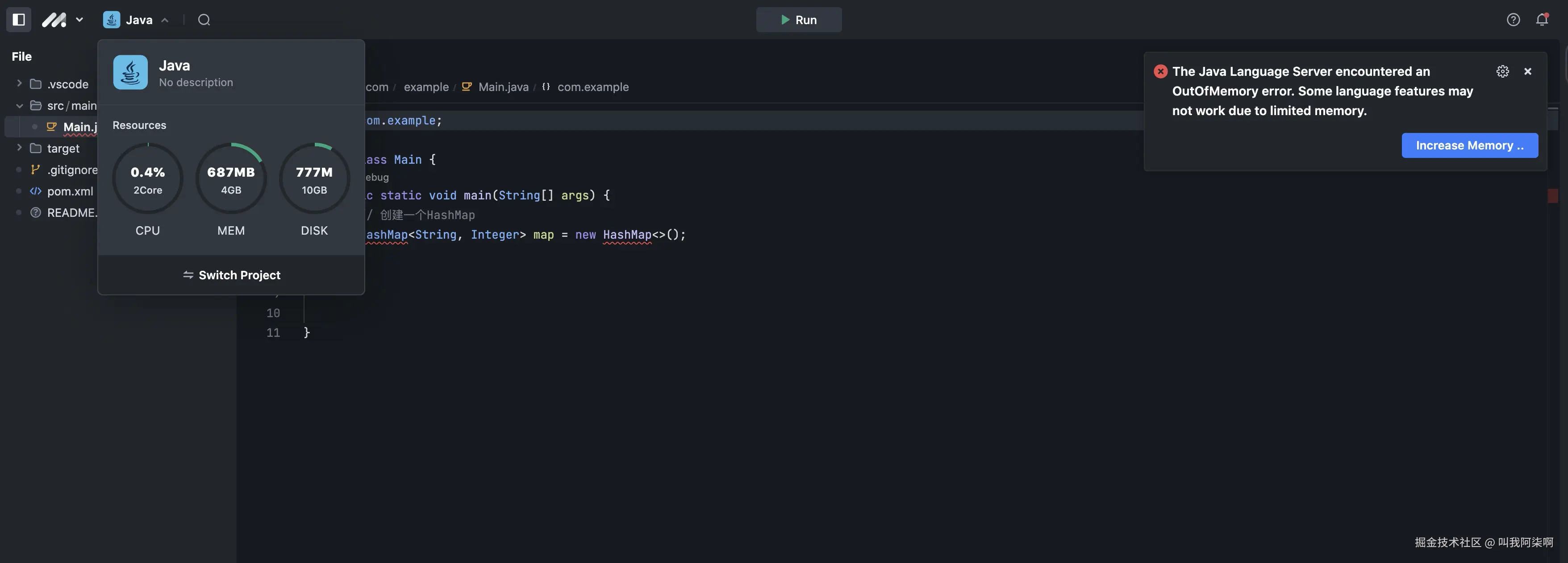The width and height of the screenshot is (1568, 563).
Task: Click the CPU usage gauge
Action: click(x=148, y=179)
